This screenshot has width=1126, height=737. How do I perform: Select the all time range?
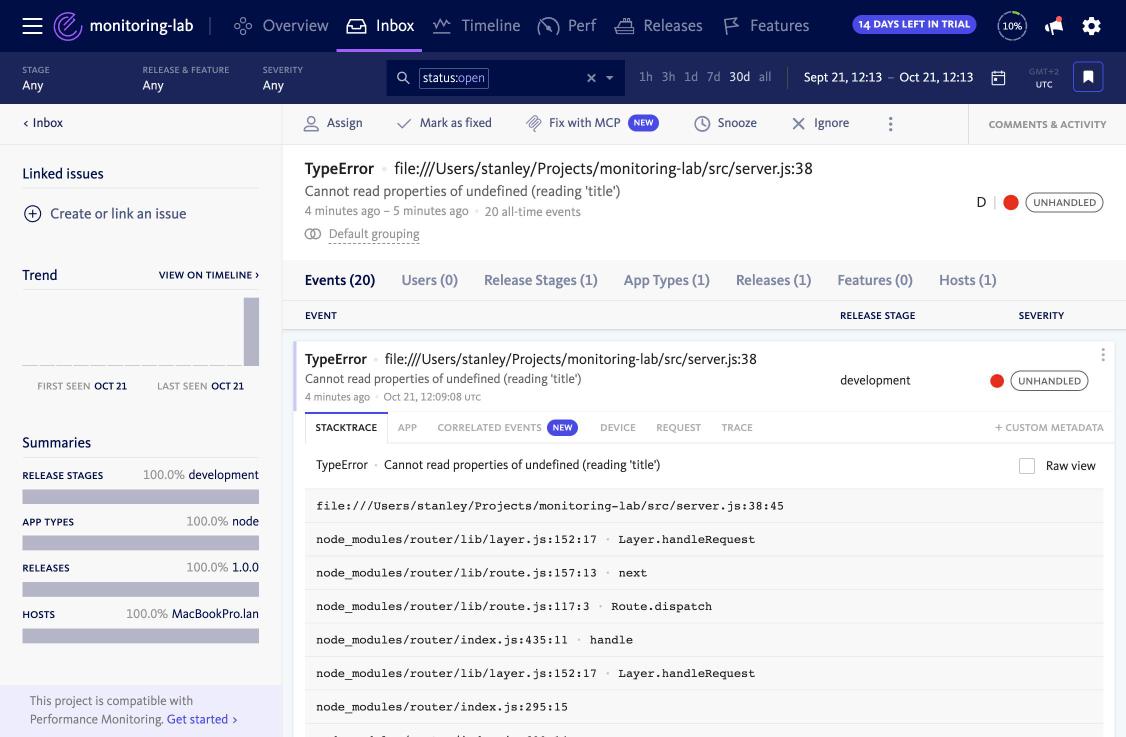click(x=765, y=77)
